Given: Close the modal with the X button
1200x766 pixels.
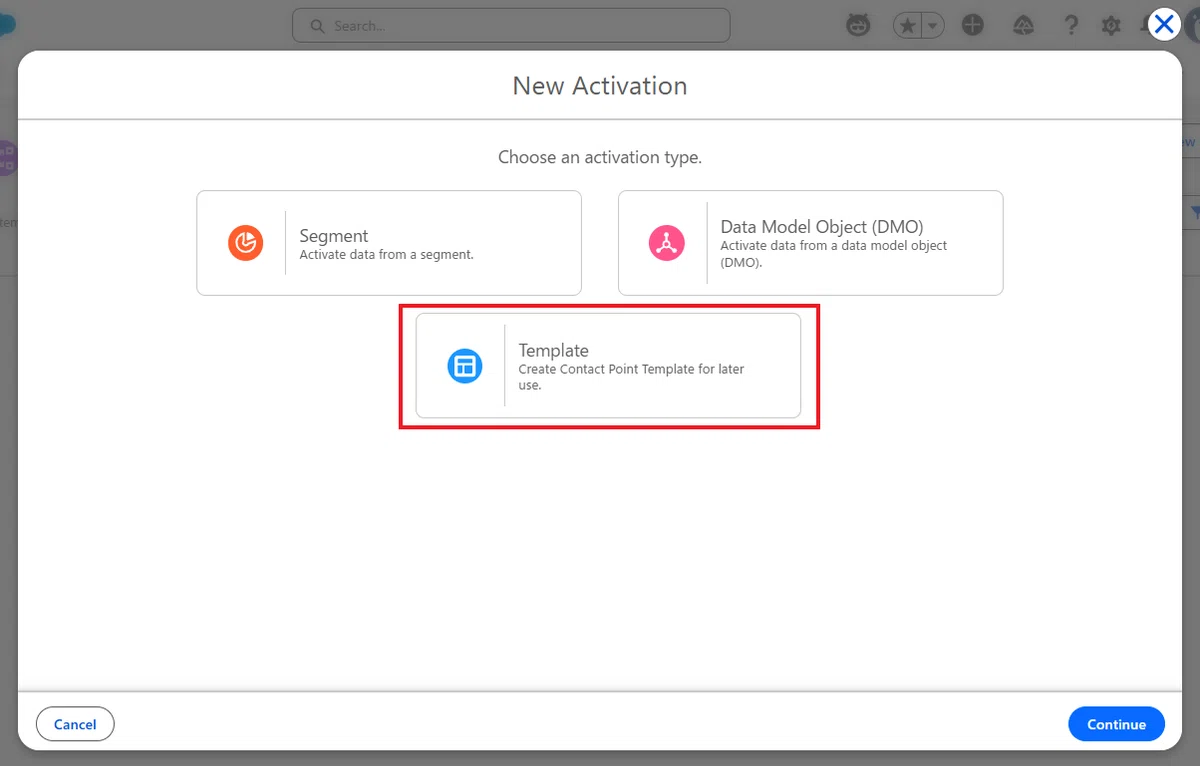Looking at the screenshot, I should coord(1164,24).
